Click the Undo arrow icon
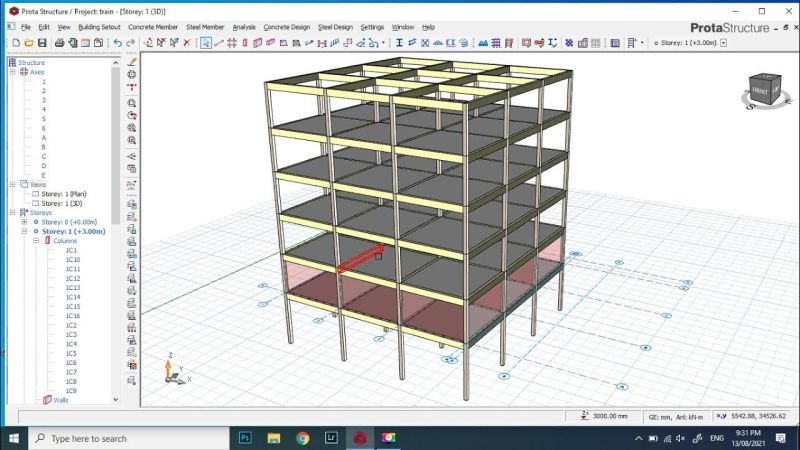The height and width of the screenshot is (450, 800). (117, 43)
